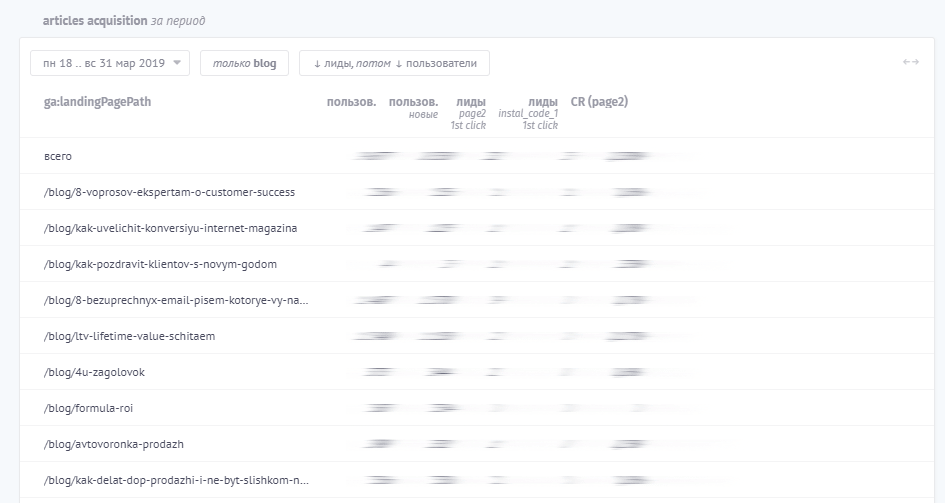Click the sort by 'лиды, потом пользователи' button

coord(394,63)
